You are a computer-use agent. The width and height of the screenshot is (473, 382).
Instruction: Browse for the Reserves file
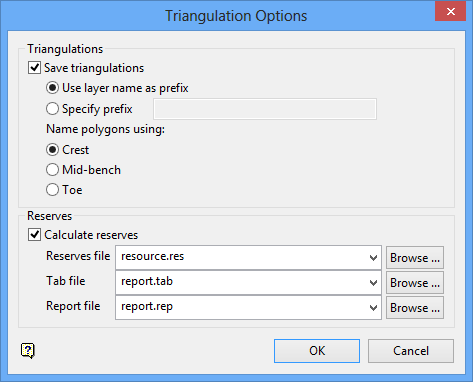pyautogui.click(x=415, y=258)
